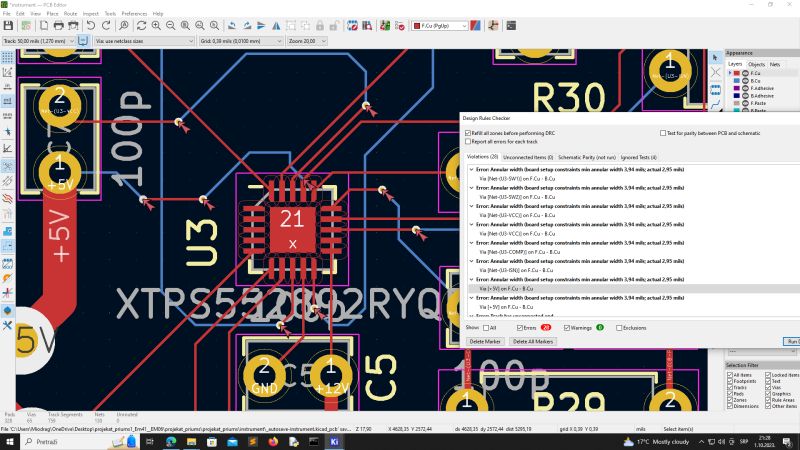Collapse the Net-(U3-COMP) annular width error

tap(471, 243)
